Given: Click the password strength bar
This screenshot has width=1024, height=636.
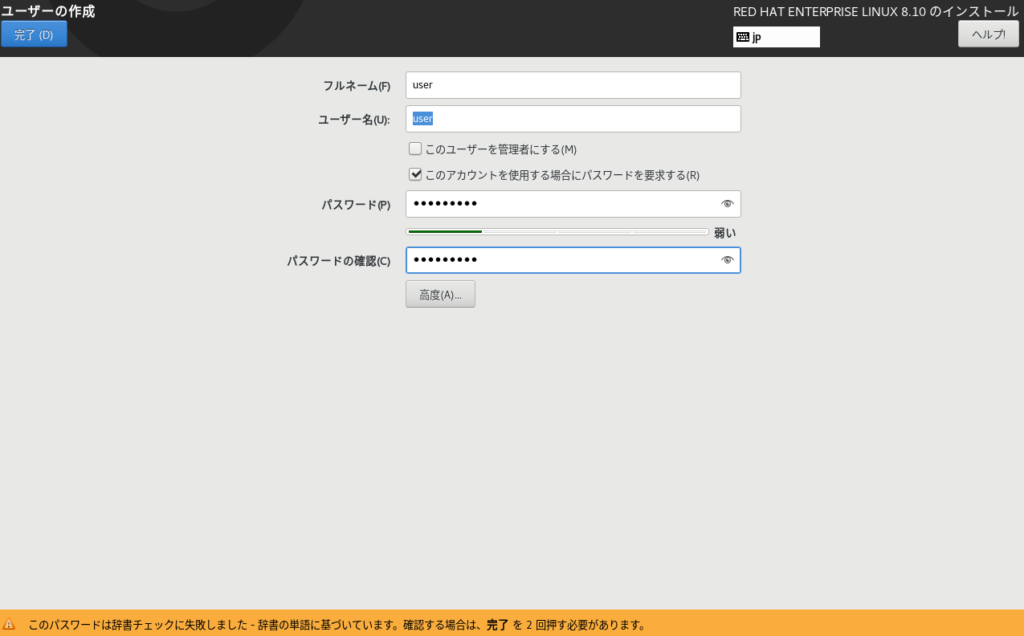Looking at the screenshot, I should pos(556,232).
